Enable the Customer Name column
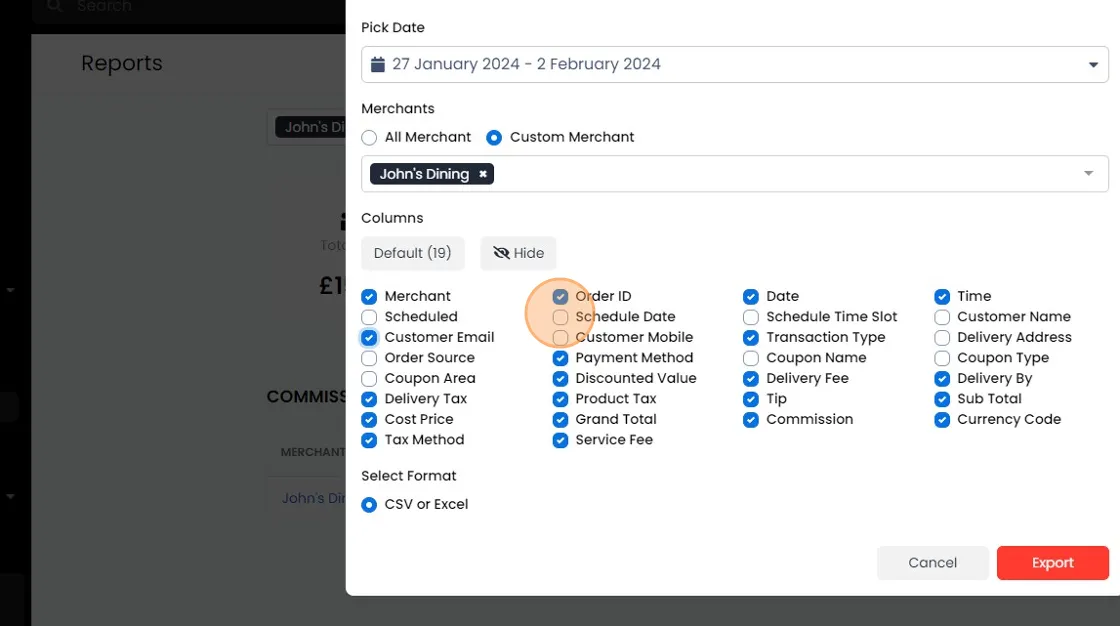The width and height of the screenshot is (1120, 626). [x=942, y=317]
